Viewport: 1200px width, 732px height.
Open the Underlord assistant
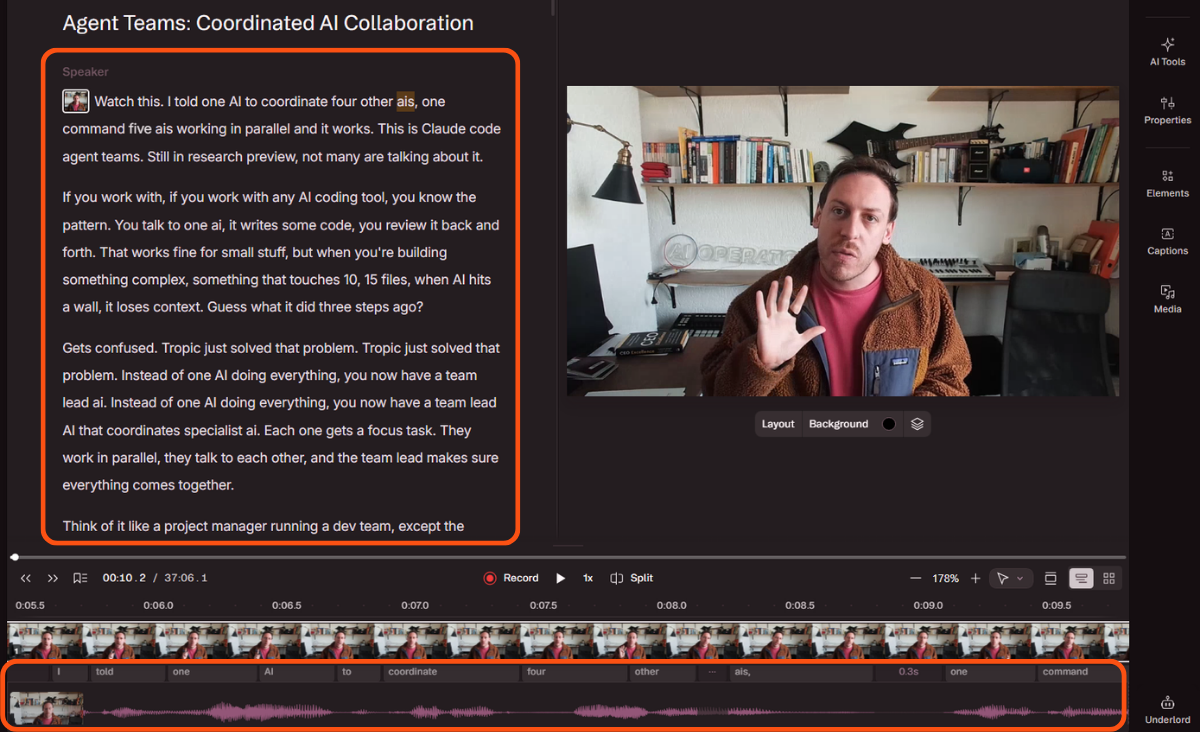coord(1167,709)
